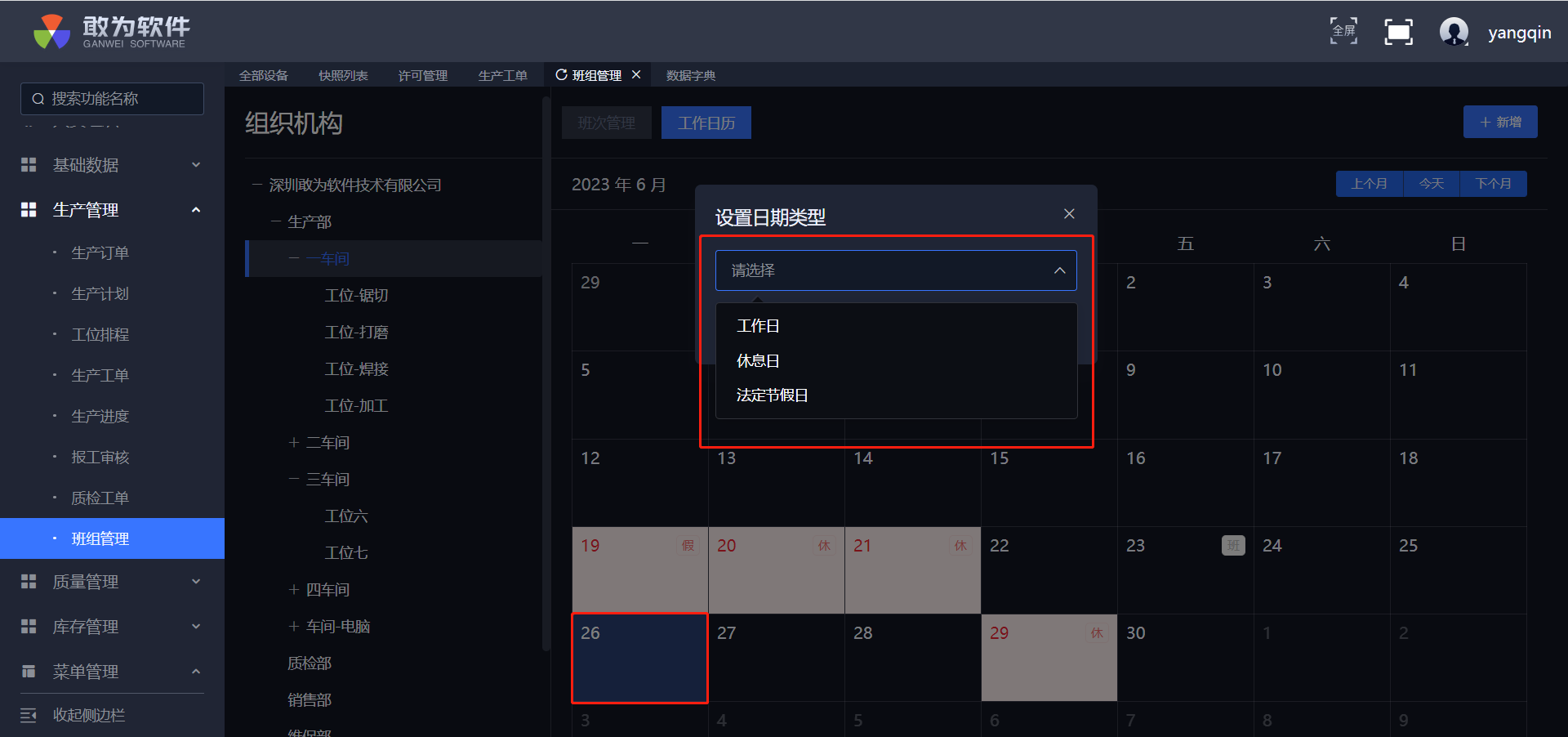Select 工作日 from the dropdown list
This screenshot has width=1568, height=737.
(x=896, y=326)
